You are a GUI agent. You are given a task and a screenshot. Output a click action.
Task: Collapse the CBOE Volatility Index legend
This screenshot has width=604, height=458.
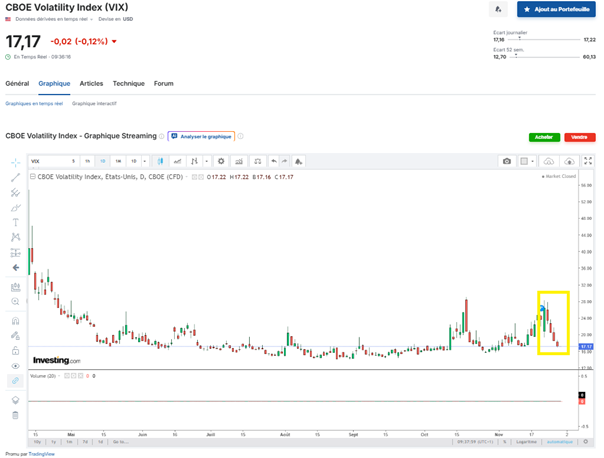pyautogui.click(x=33, y=177)
